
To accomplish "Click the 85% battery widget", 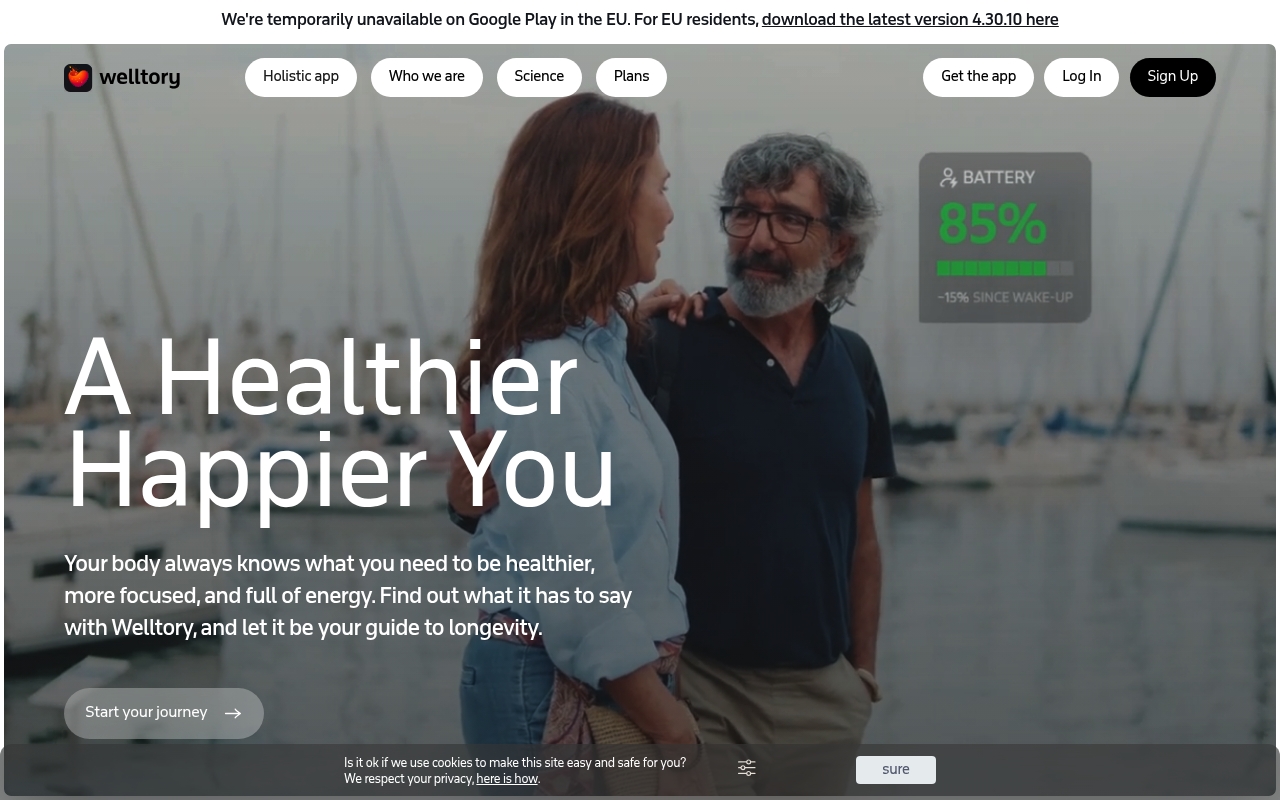I will [1005, 237].
